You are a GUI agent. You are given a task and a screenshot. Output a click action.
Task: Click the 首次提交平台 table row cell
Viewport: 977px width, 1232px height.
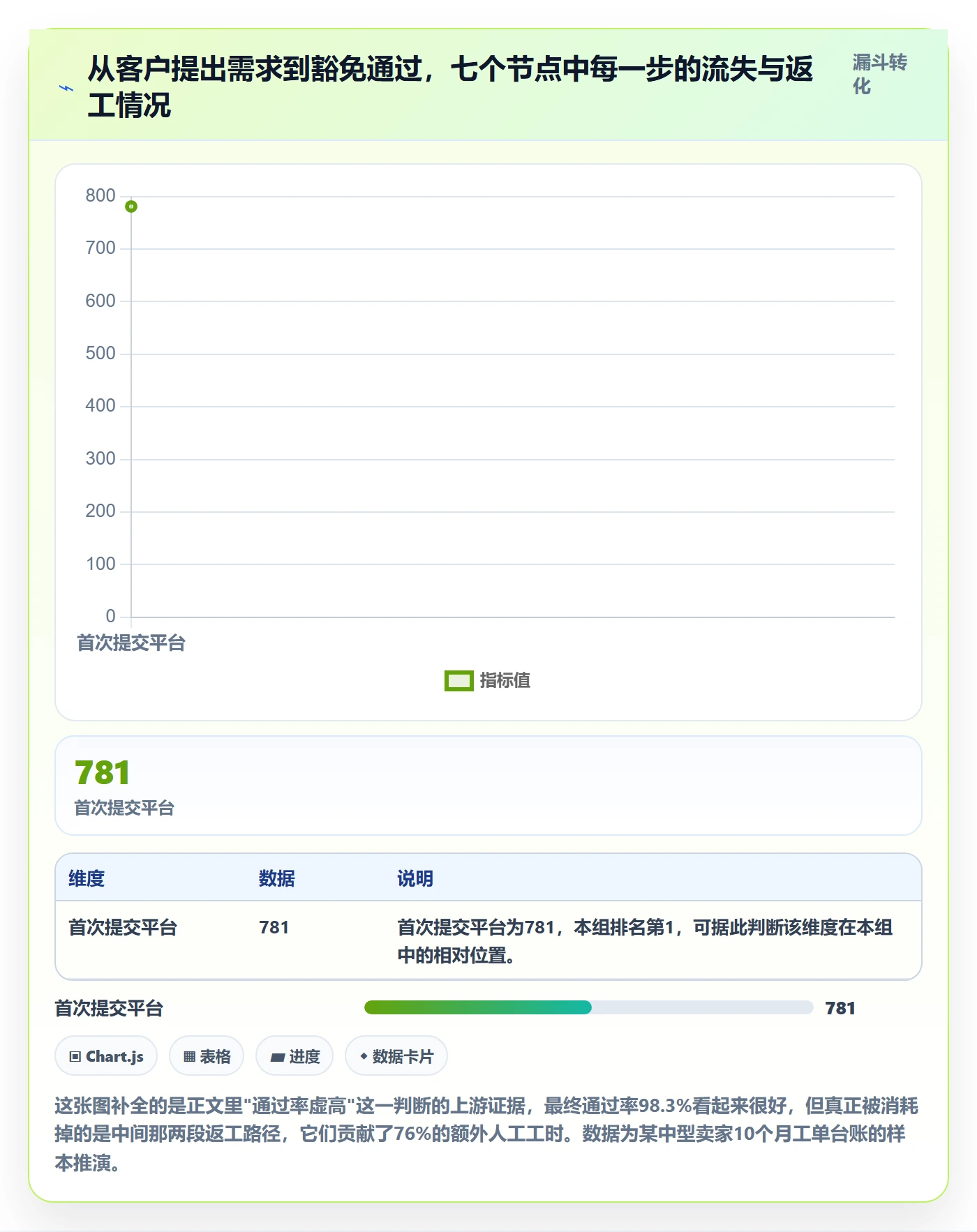coord(123,927)
